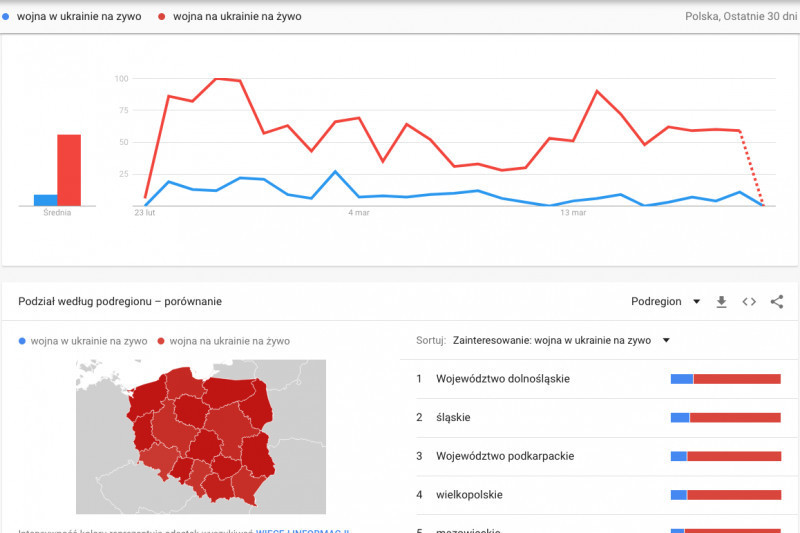Click the red map of Poland

pos(200,435)
